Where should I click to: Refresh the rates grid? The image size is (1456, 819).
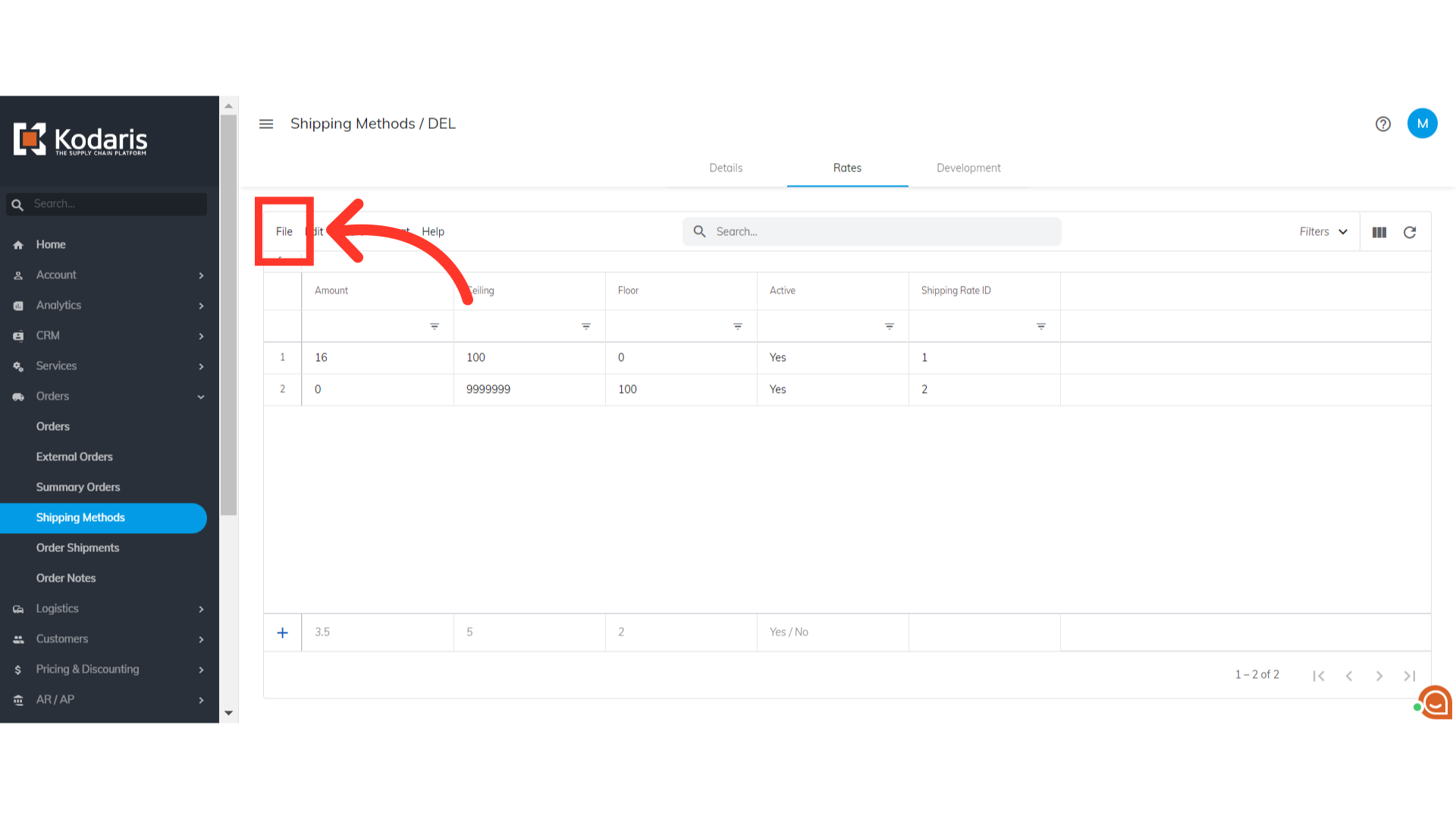point(1409,232)
